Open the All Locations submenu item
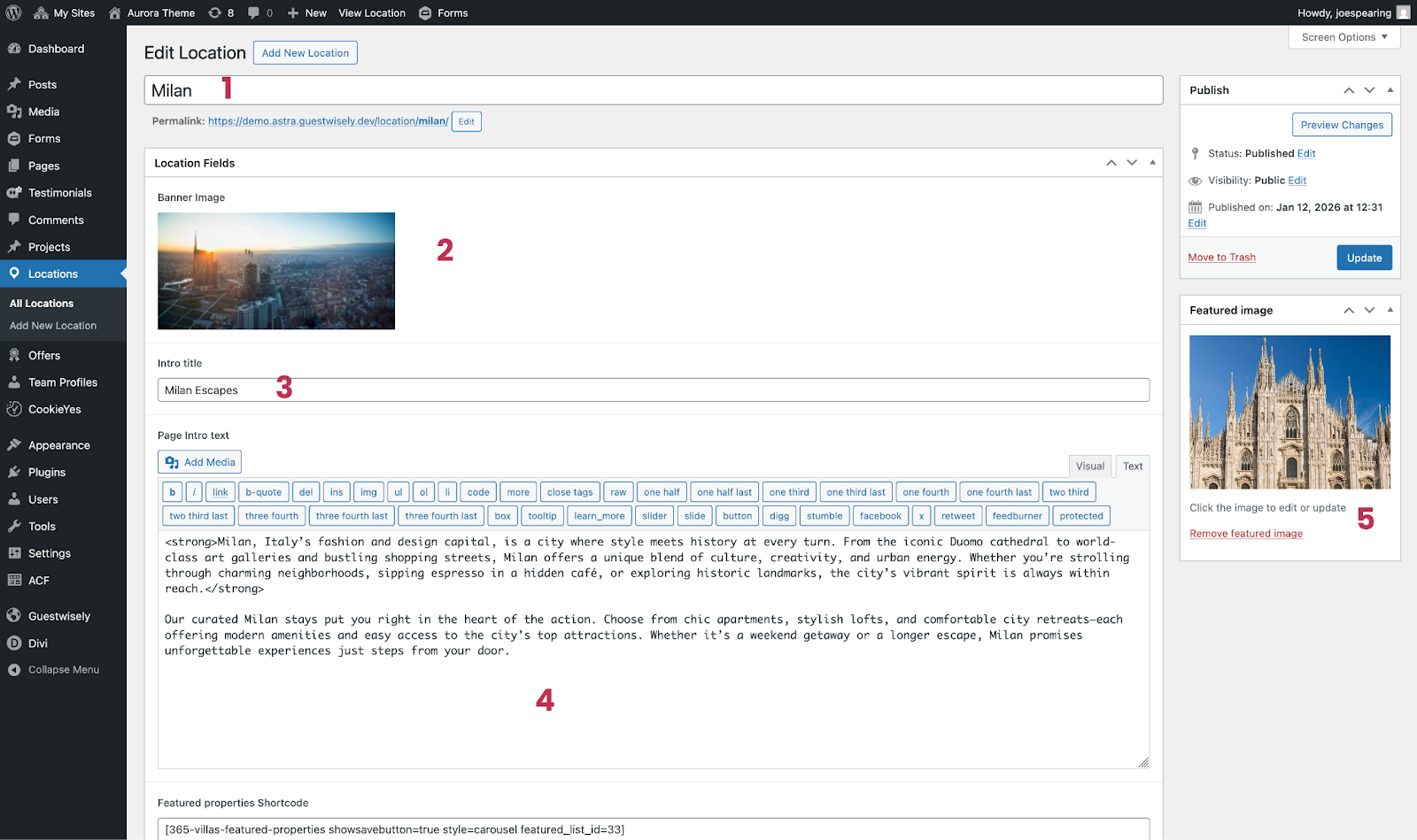Viewport: 1417px width, 840px height. point(42,304)
